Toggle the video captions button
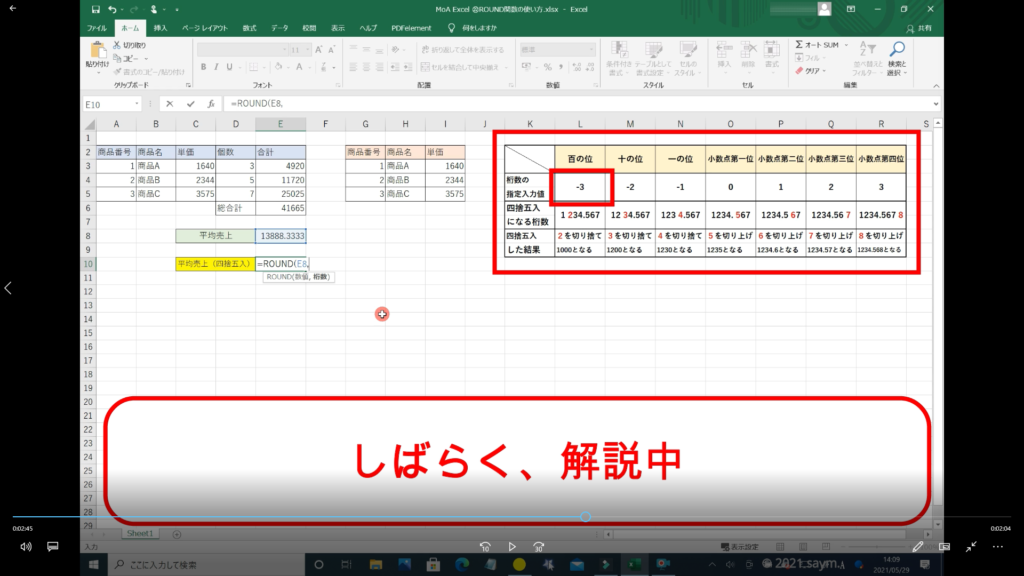The image size is (1024, 576). [53, 547]
